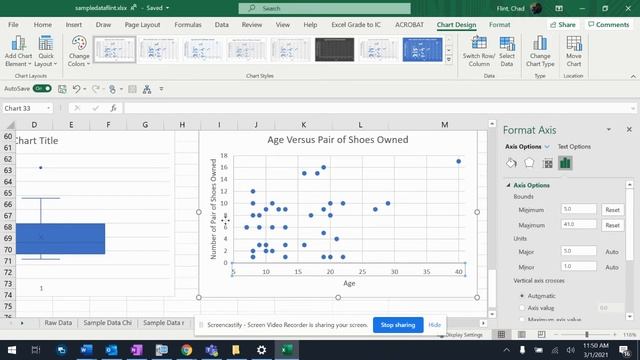Click Save icon in quick access toolbar
640x360 pixels.
coord(62,89)
